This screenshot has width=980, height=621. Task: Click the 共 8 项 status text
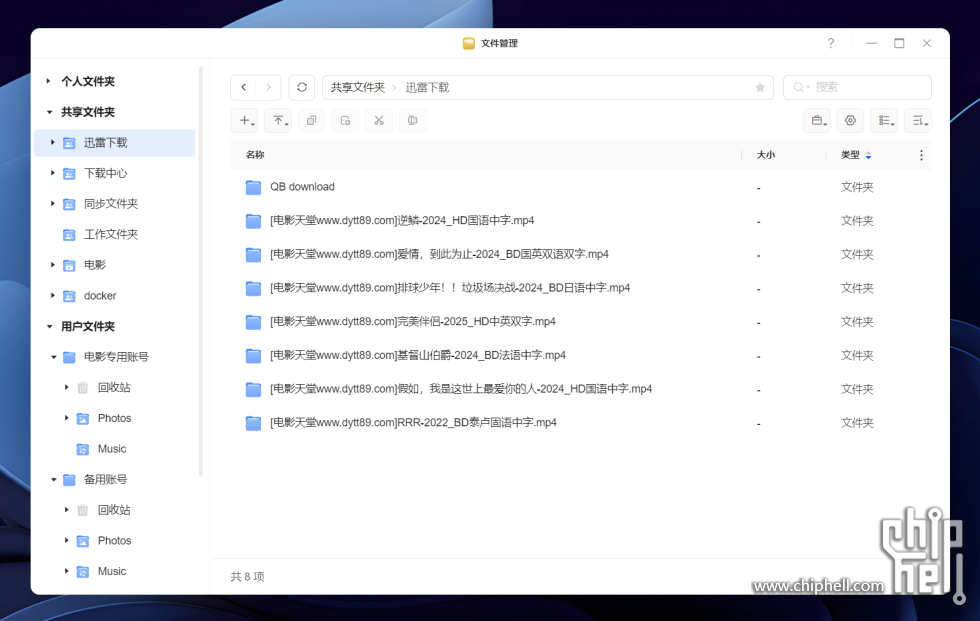248,577
